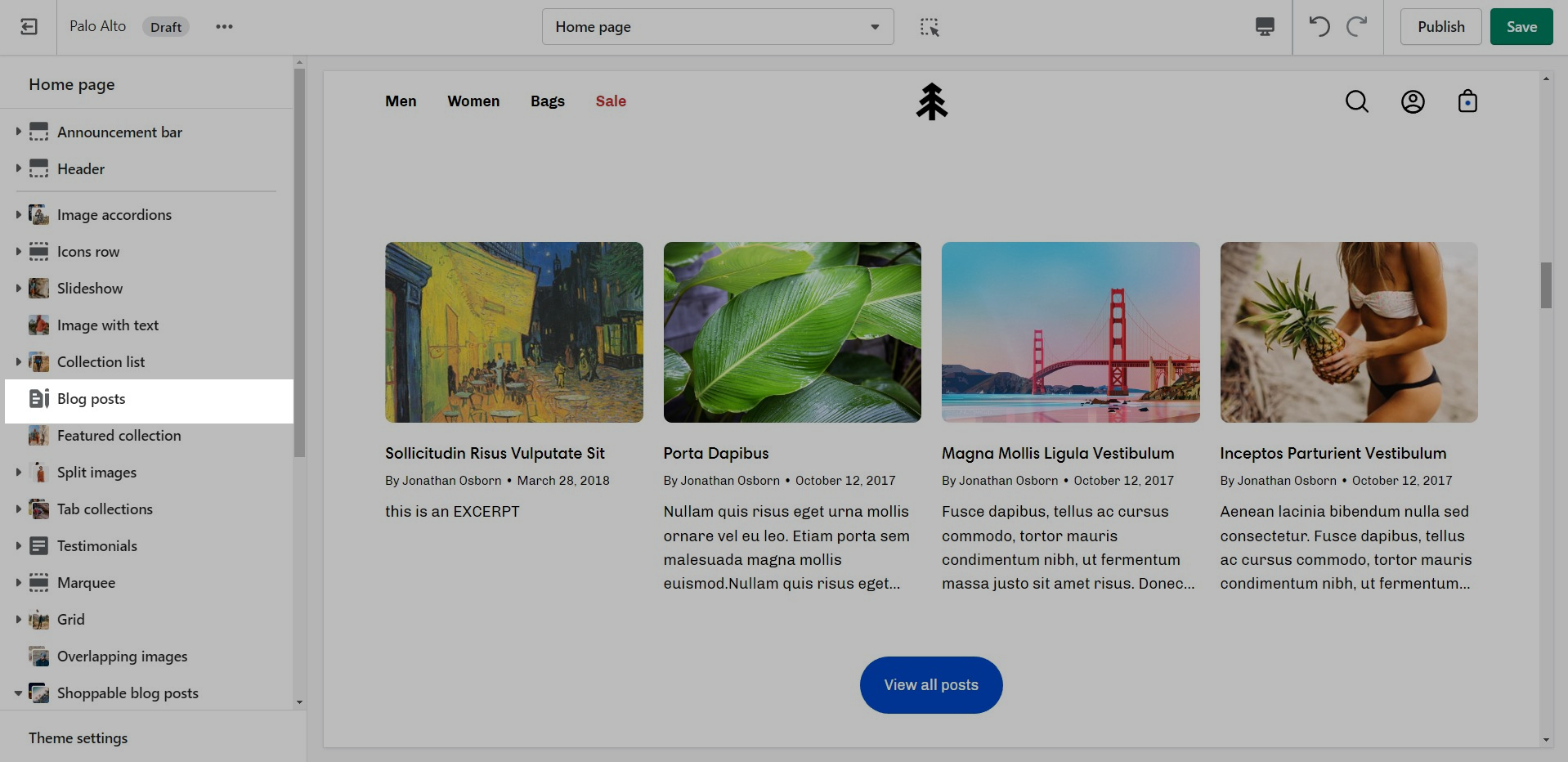Open the Golden Gate Bridge post thumbnail
Viewport: 1568px width, 762px height.
tap(1070, 332)
